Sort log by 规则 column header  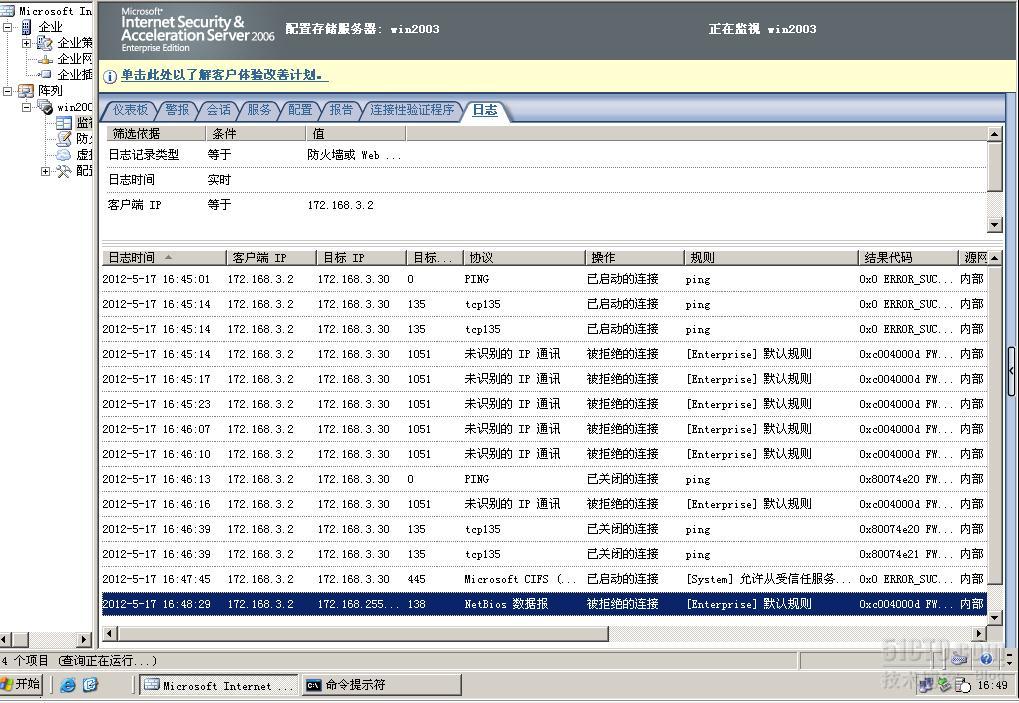771,258
